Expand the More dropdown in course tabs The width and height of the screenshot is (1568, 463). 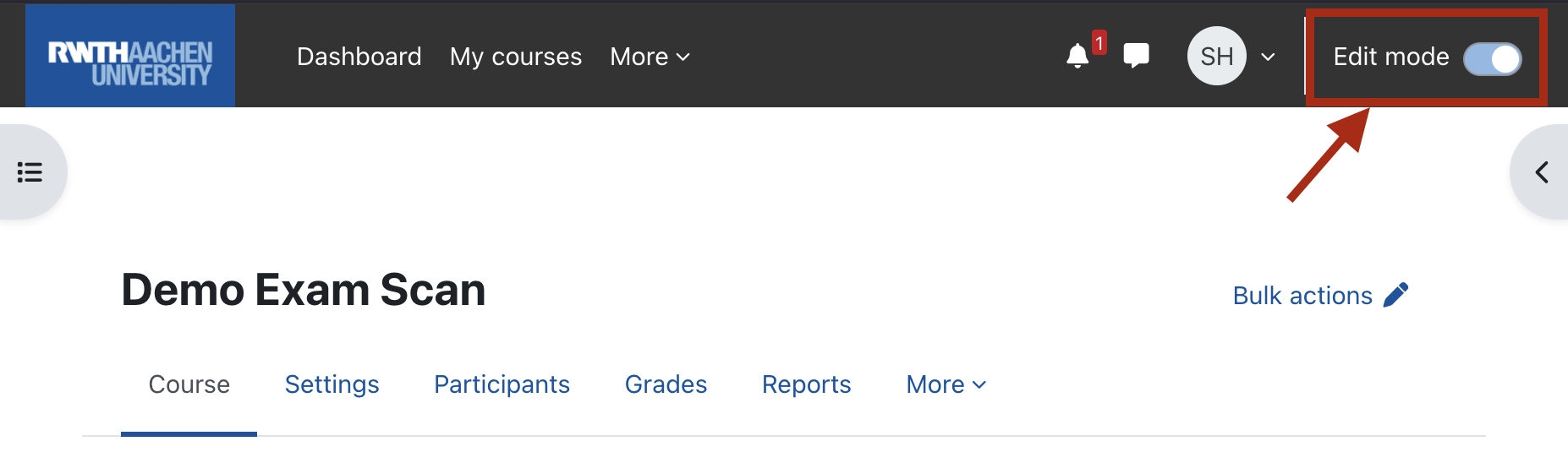946,384
